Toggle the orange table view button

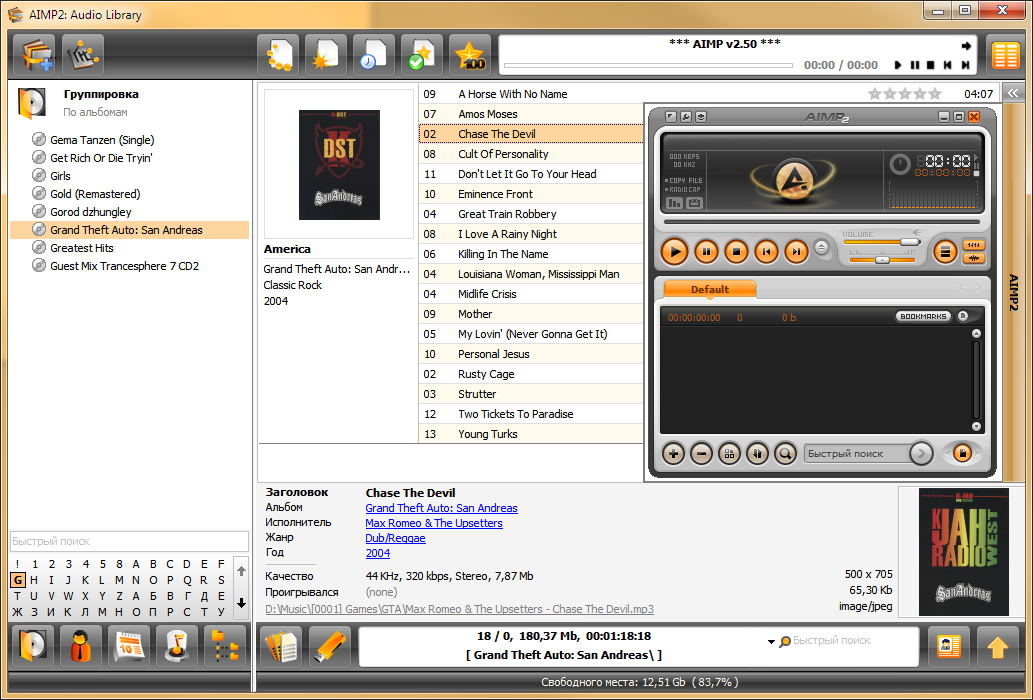point(1005,55)
